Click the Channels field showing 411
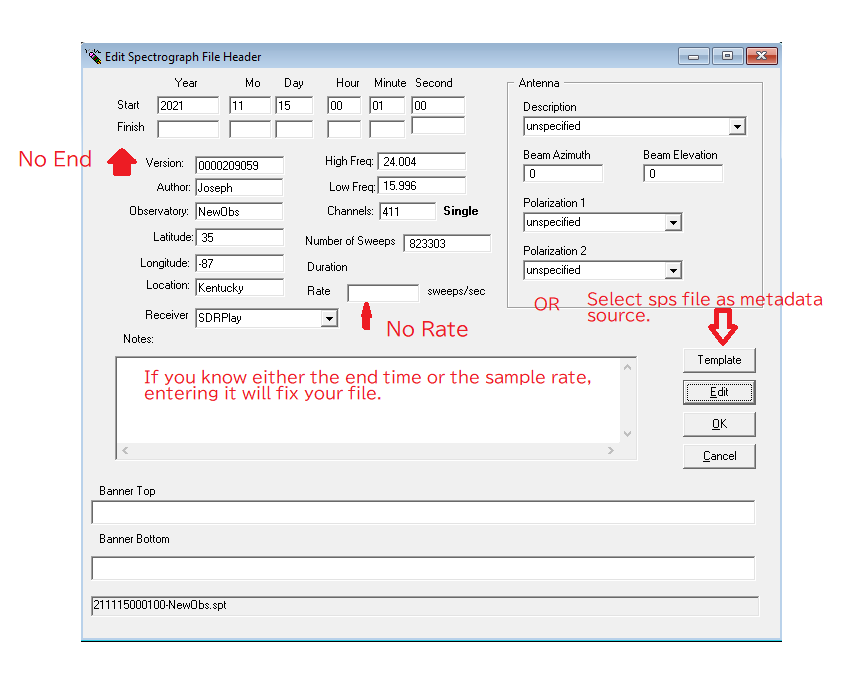This screenshot has width=851, height=689. point(407,211)
